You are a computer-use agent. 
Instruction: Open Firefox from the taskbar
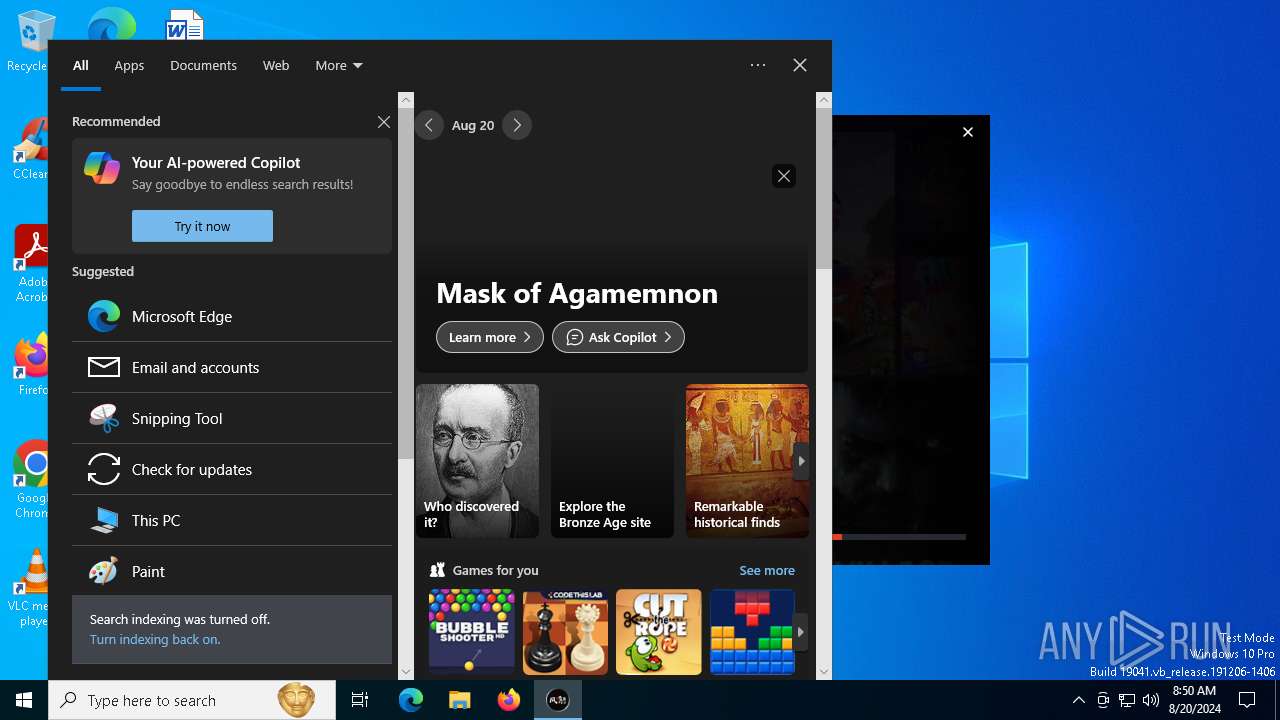click(508, 700)
